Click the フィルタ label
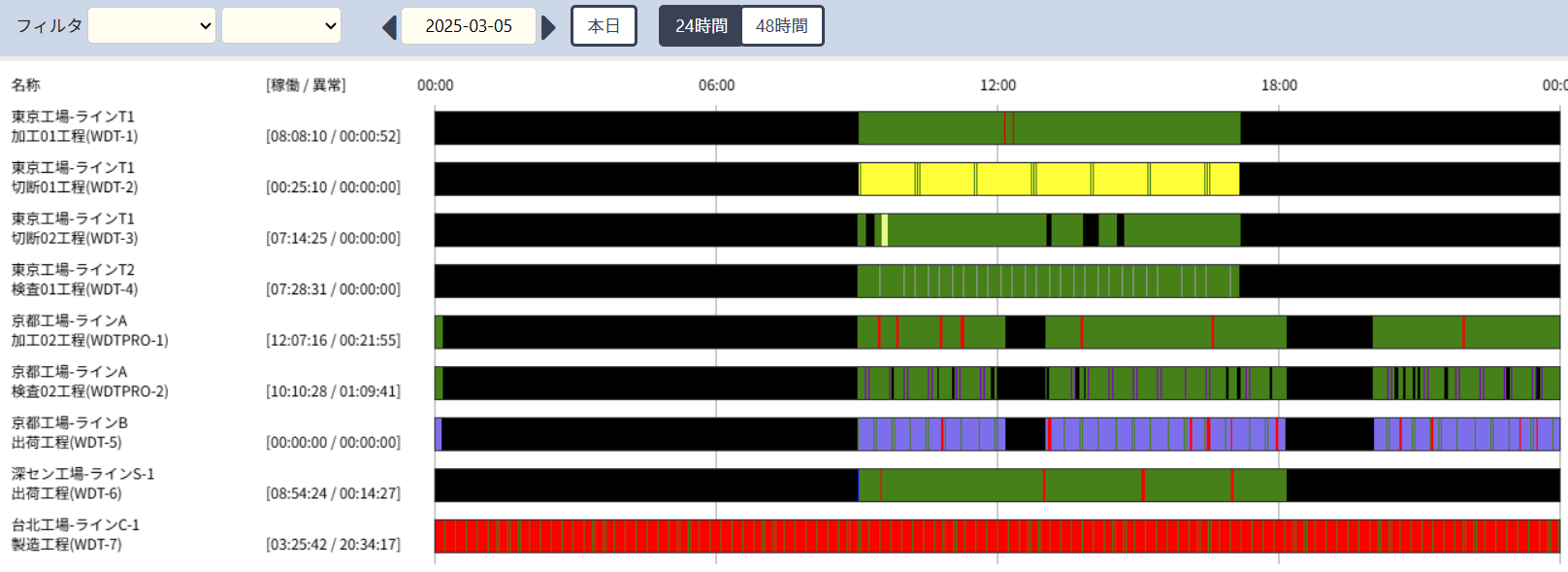 tap(49, 26)
